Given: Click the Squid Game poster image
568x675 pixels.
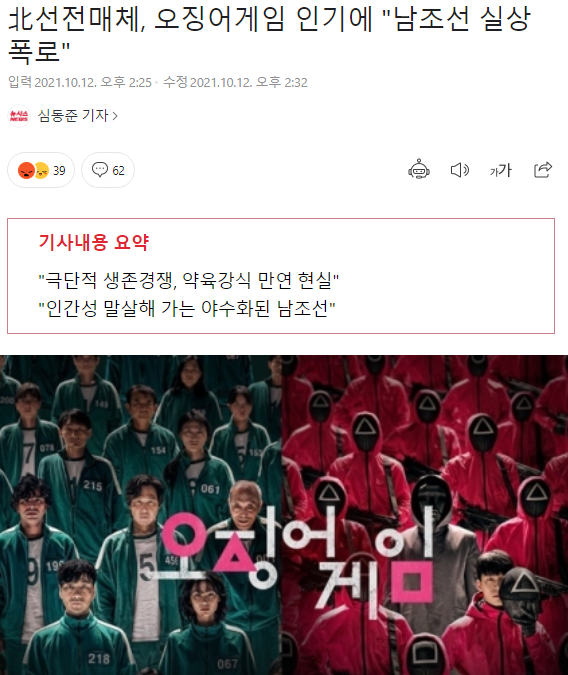Looking at the screenshot, I should point(284,515).
